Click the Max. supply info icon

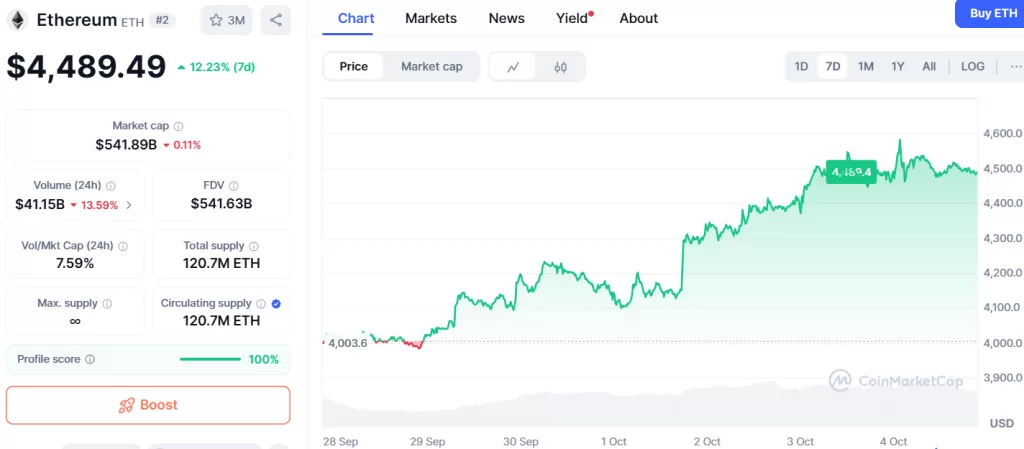[x=107, y=304]
